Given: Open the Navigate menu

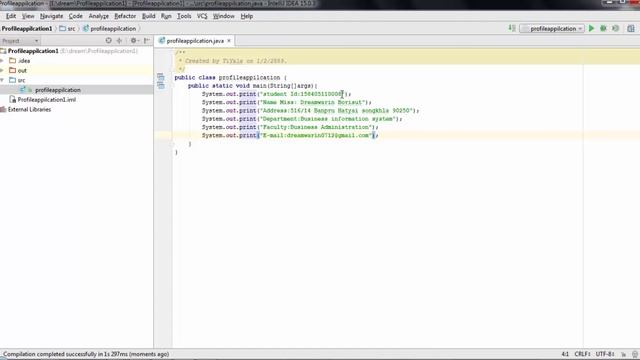Looking at the screenshot, I should (51, 16).
